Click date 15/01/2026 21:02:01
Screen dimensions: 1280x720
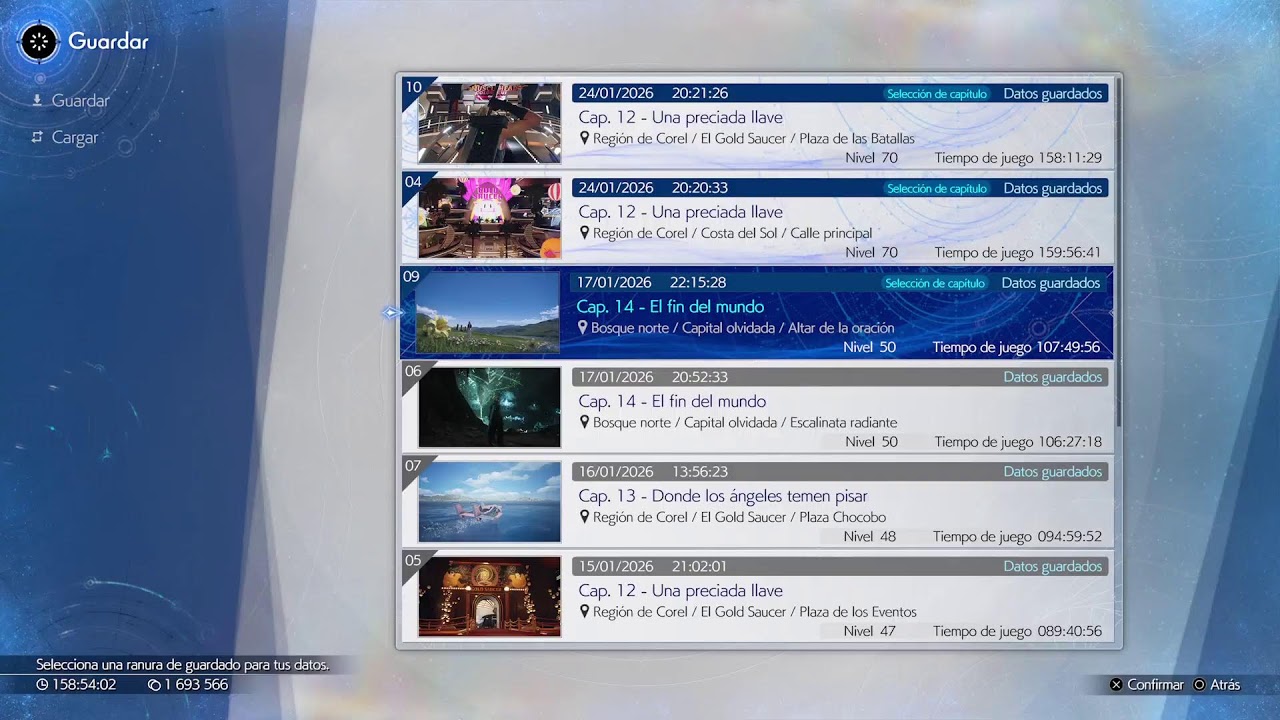point(653,567)
